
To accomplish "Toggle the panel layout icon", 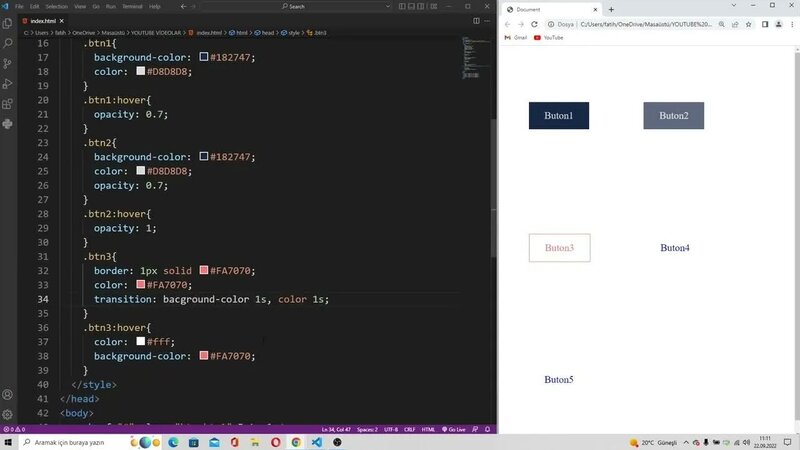I will coord(411,6).
